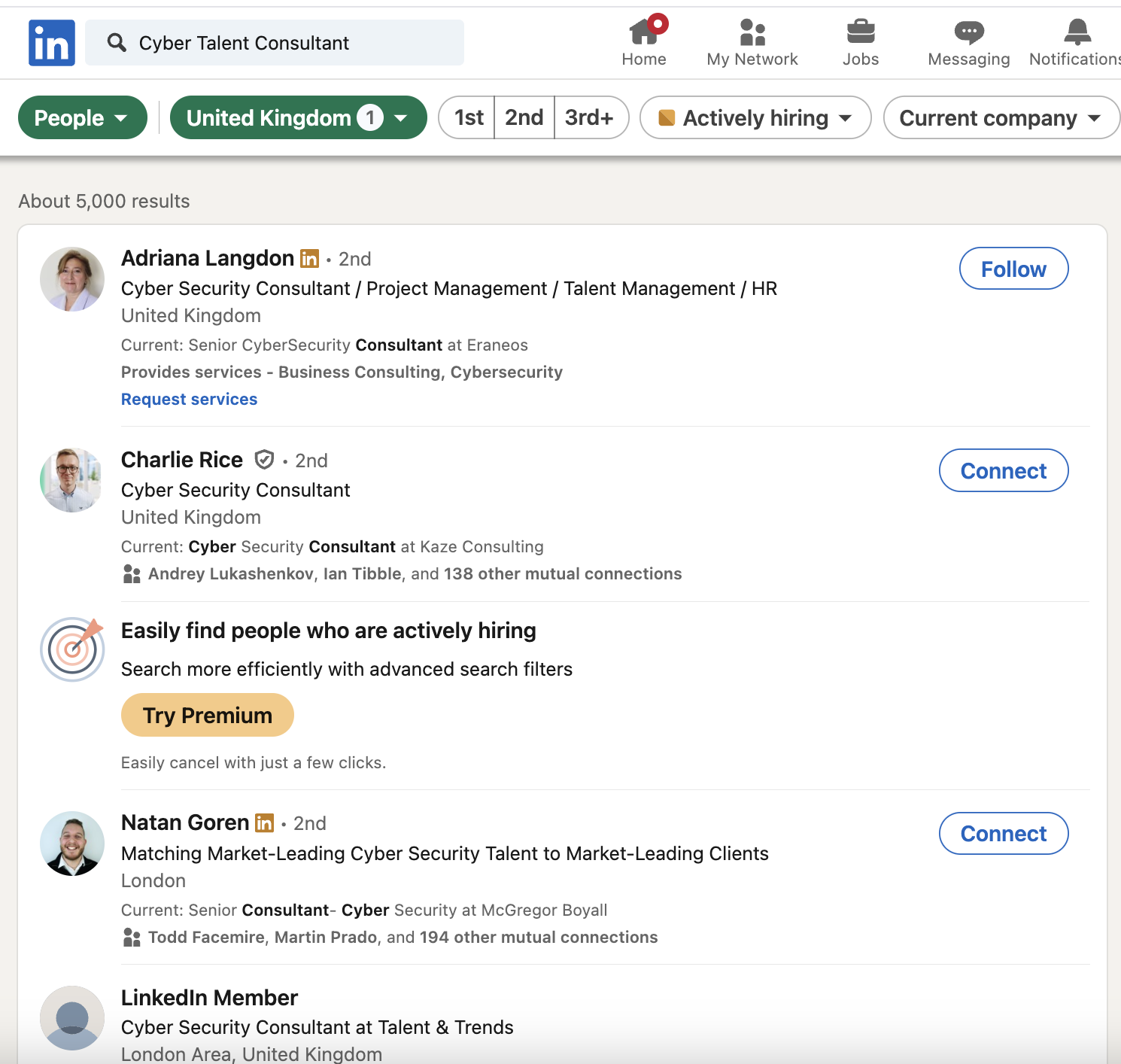Viewport: 1121px width, 1064px height.
Task: Connect with Natan Goren
Action: click(1004, 833)
